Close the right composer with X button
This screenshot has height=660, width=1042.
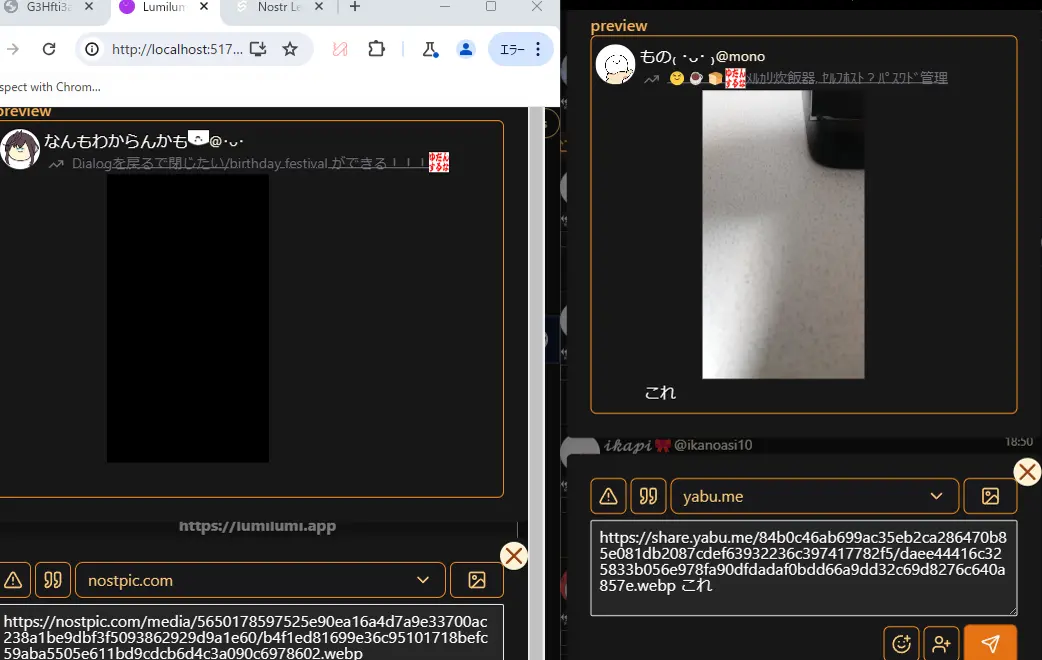(x=1027, y=472)
